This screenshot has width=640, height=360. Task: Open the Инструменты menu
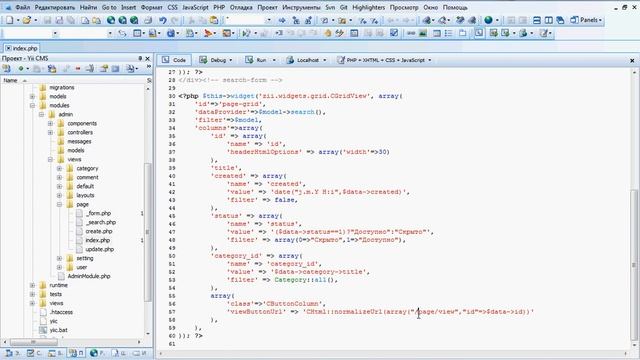[x=301, y=7]
